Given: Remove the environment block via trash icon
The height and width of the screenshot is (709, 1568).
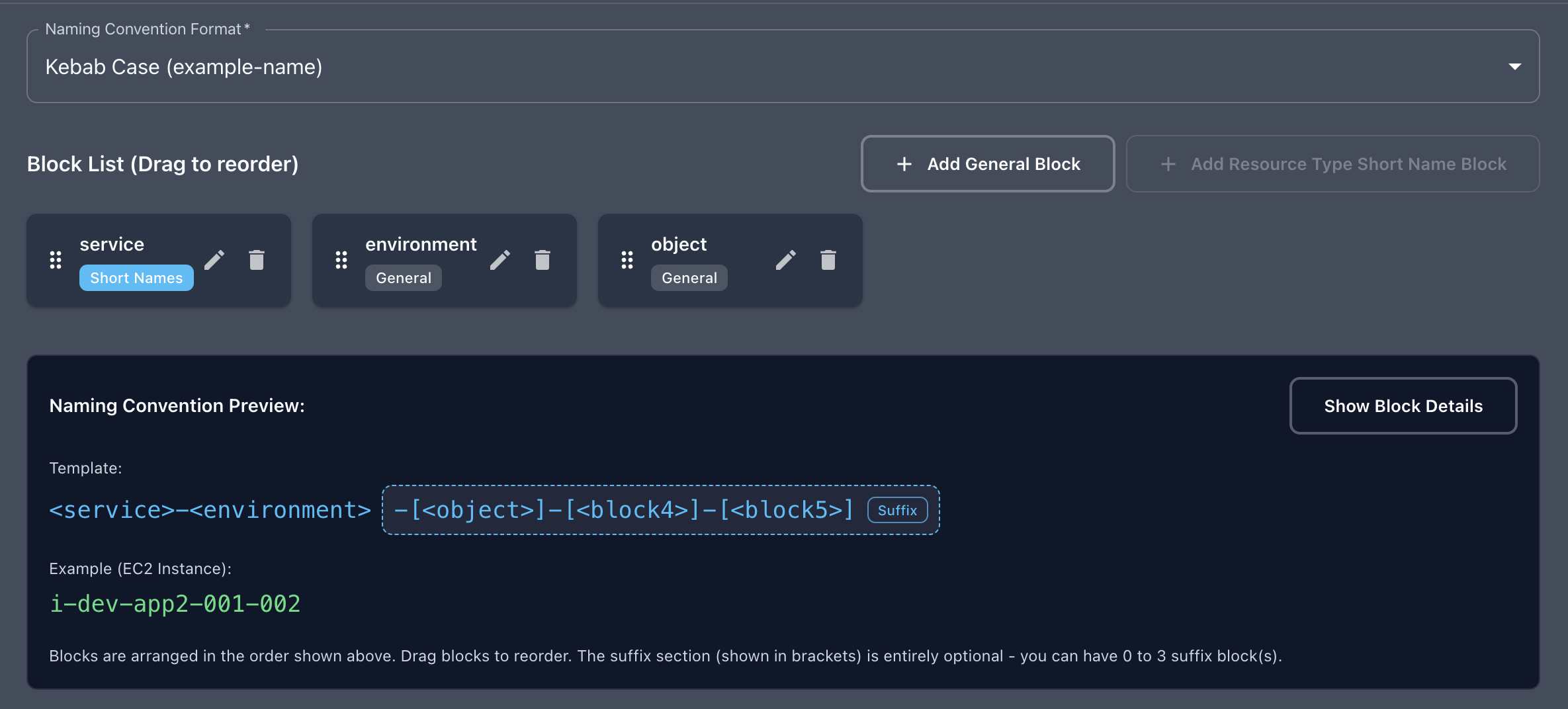Looking at the screenshot, I should pyautogui.click(x=543, y=260).
